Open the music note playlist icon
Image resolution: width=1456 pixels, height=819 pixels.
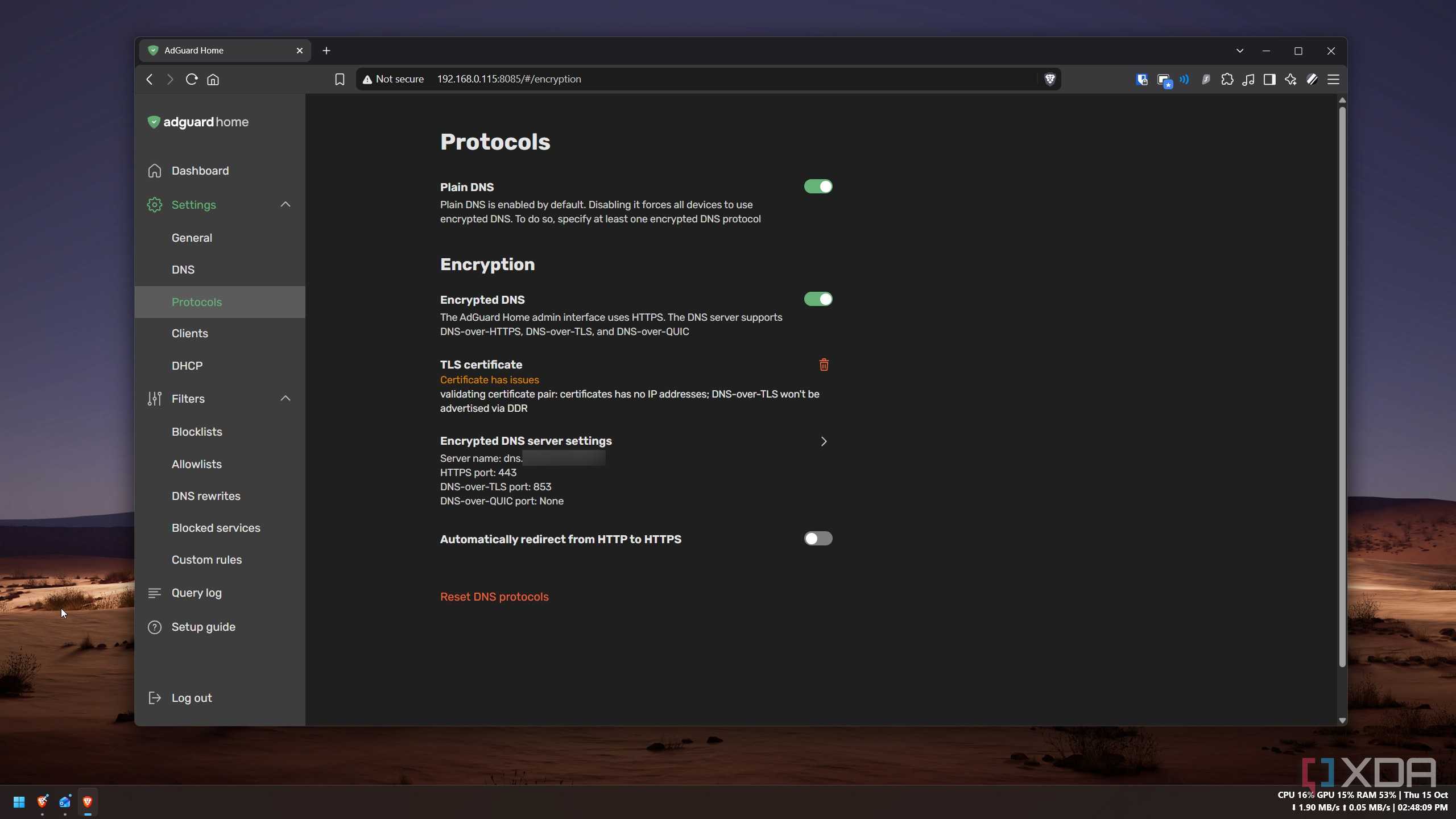1248,79
